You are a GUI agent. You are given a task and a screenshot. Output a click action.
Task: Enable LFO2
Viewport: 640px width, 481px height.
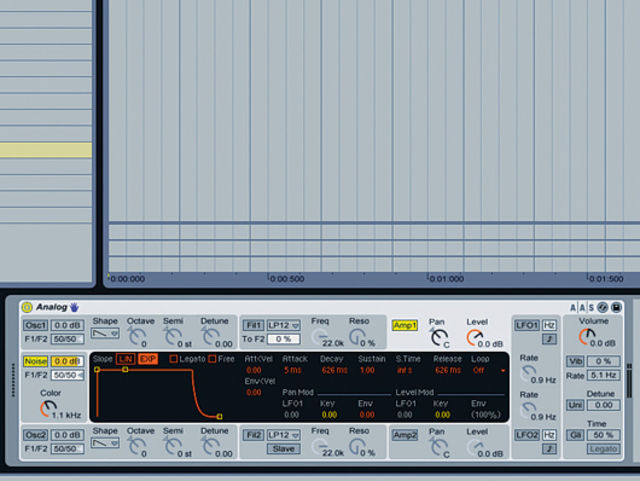click(x=527, y=435)
